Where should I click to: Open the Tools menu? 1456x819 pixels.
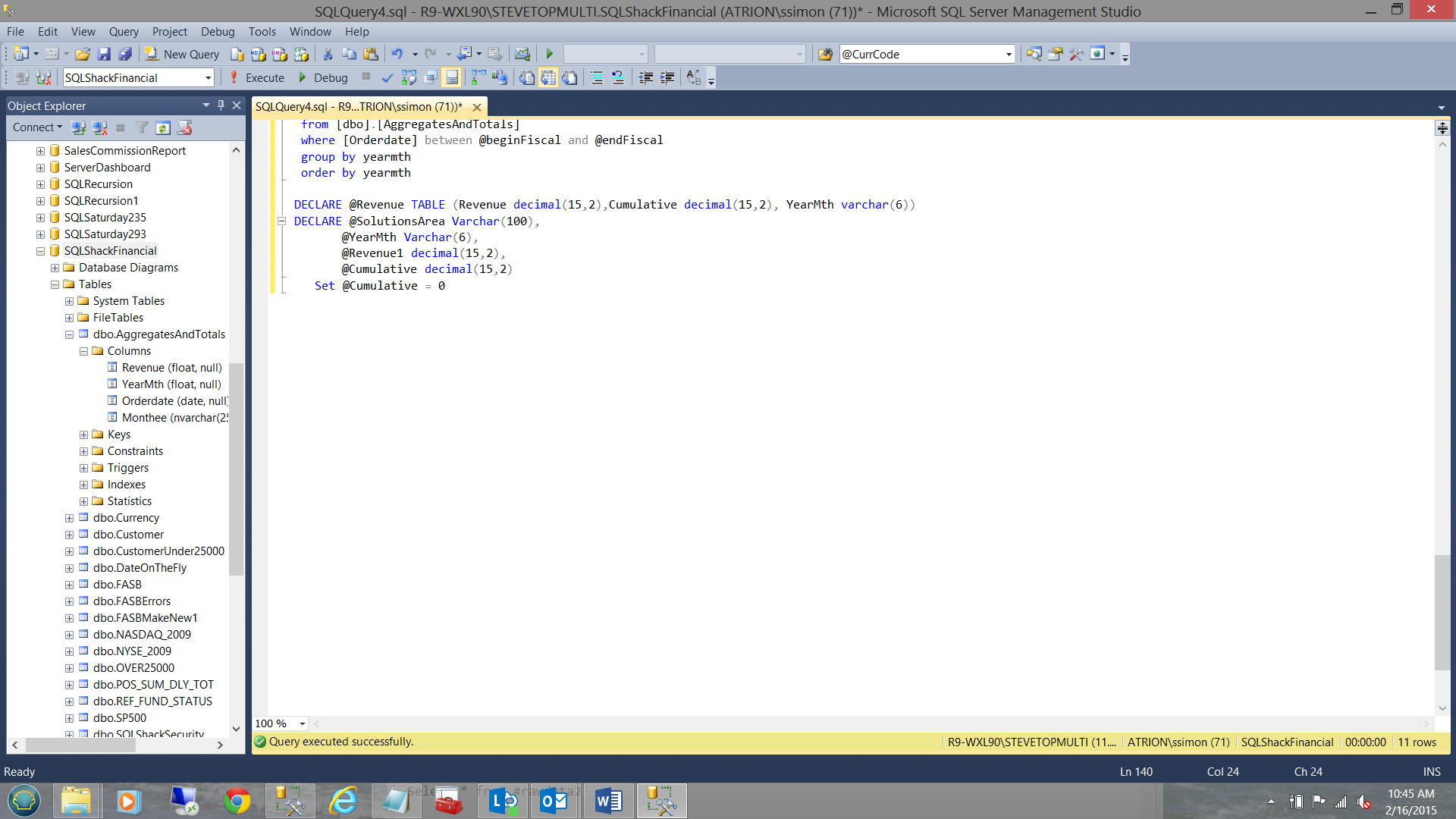click(x=262, y=31)
